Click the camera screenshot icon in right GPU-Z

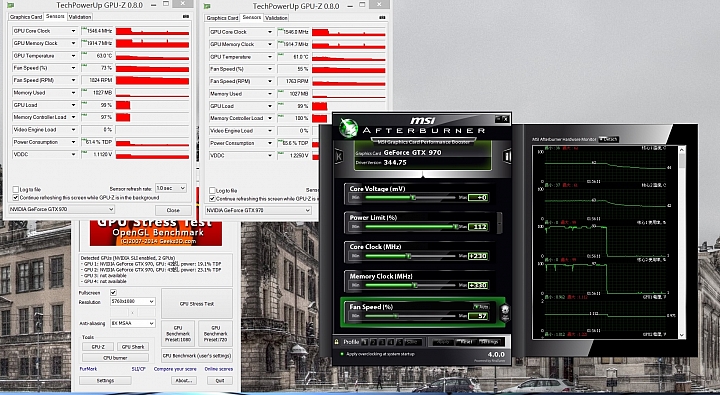pos(382,17)
